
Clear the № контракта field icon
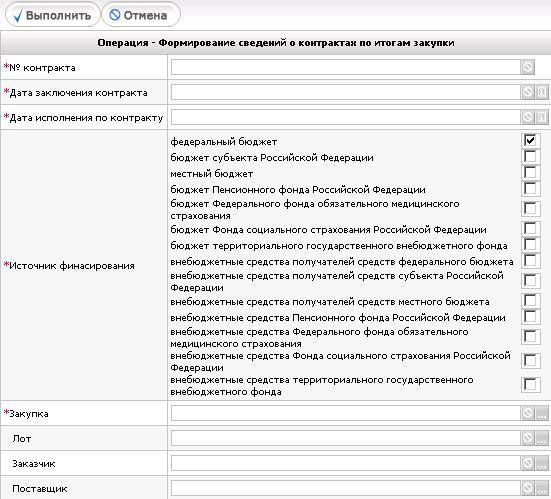[x=527, y=67]
